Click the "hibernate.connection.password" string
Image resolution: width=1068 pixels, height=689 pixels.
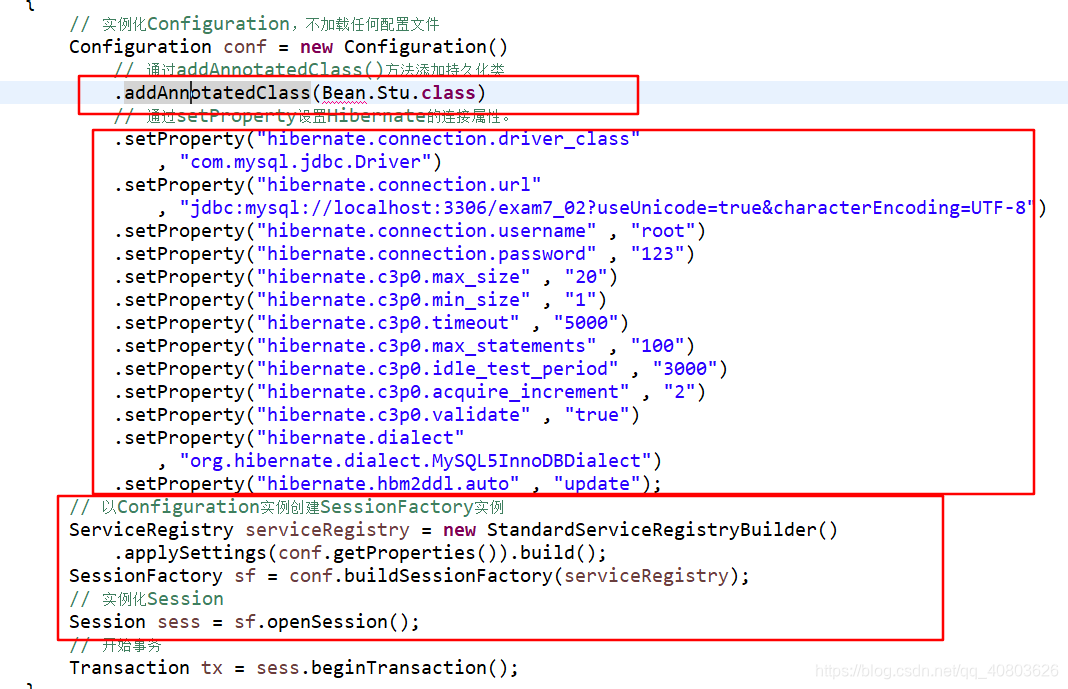point(426,254)
